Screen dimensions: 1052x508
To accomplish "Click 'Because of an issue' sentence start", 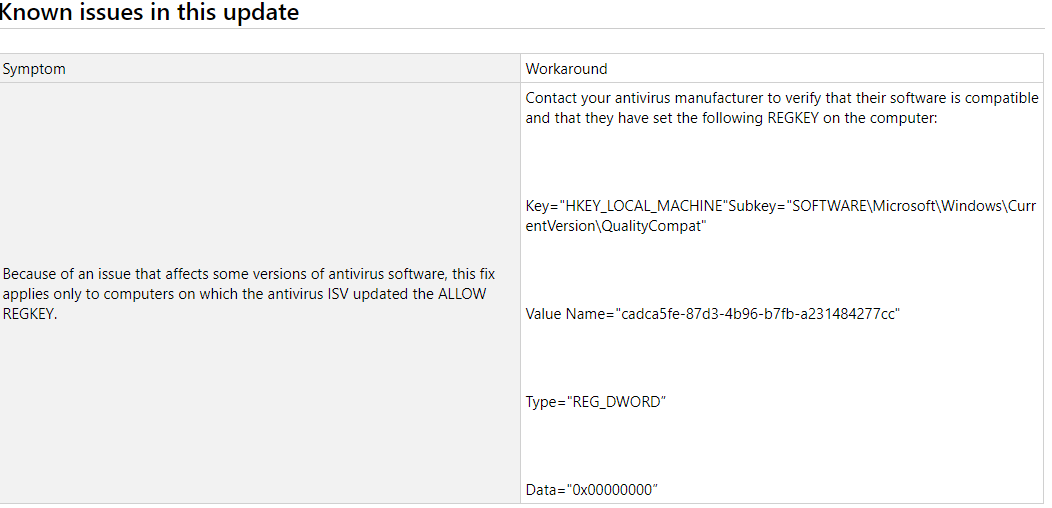I will (60, 274).
